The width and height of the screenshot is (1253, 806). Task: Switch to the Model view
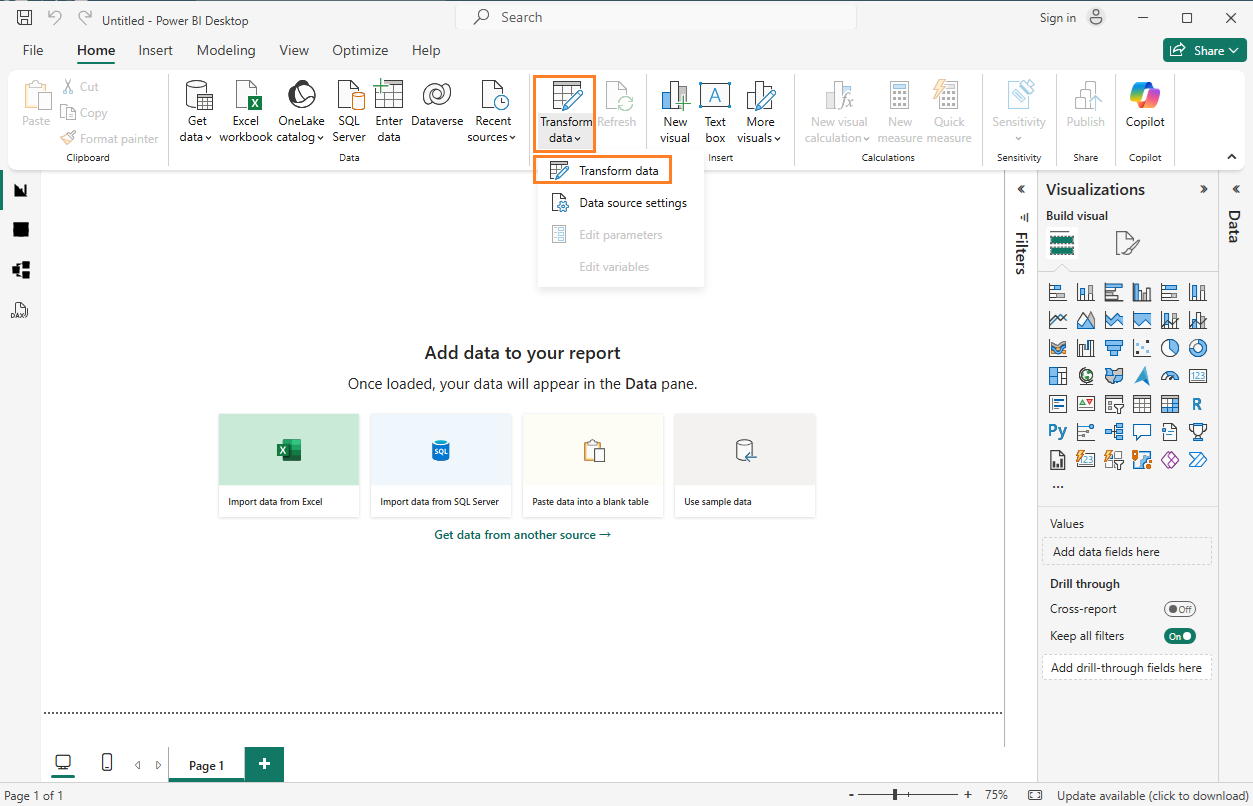20,268
